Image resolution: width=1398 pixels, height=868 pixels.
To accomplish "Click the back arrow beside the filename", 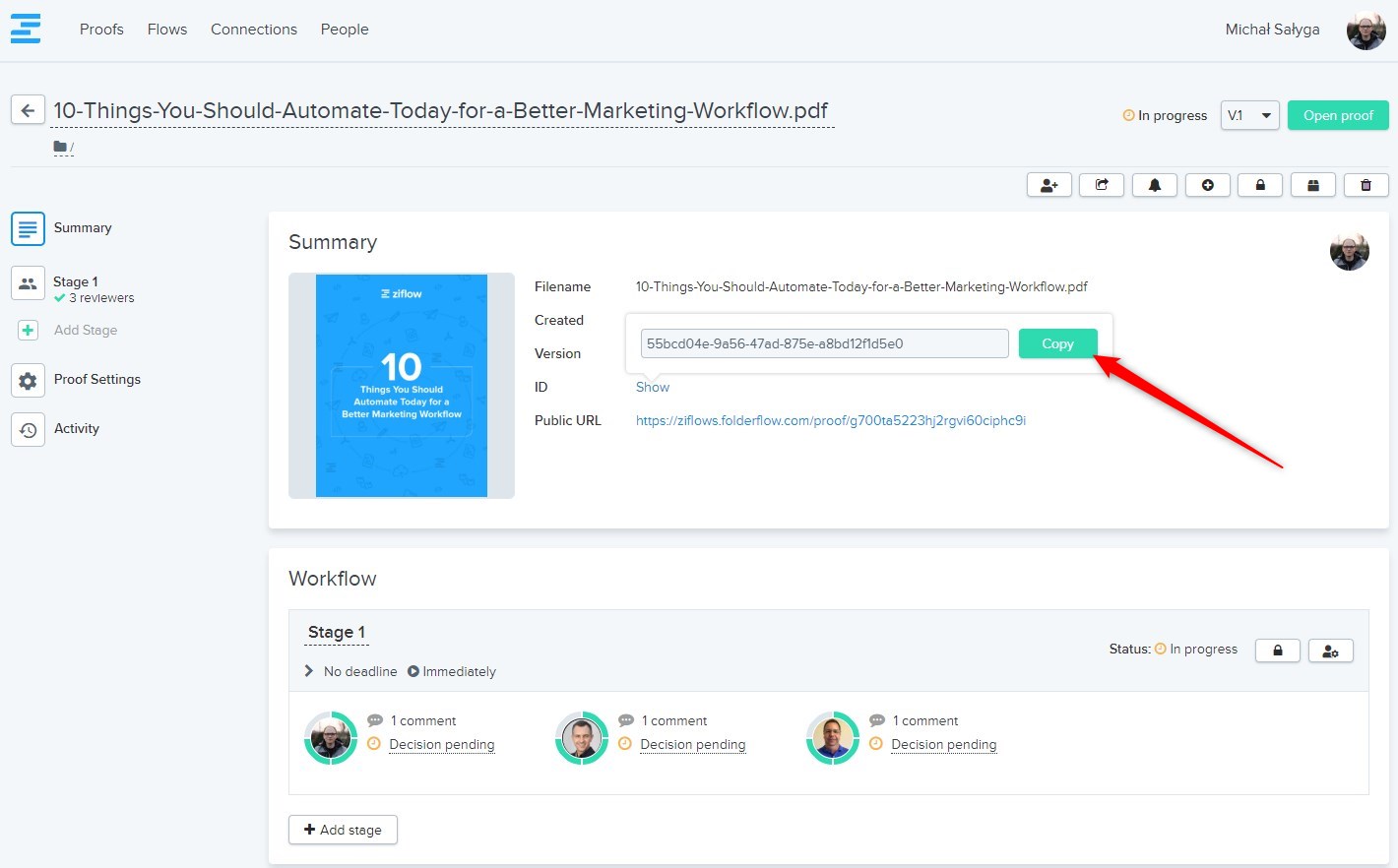I will pyautogui.click(x=28, y=110).
